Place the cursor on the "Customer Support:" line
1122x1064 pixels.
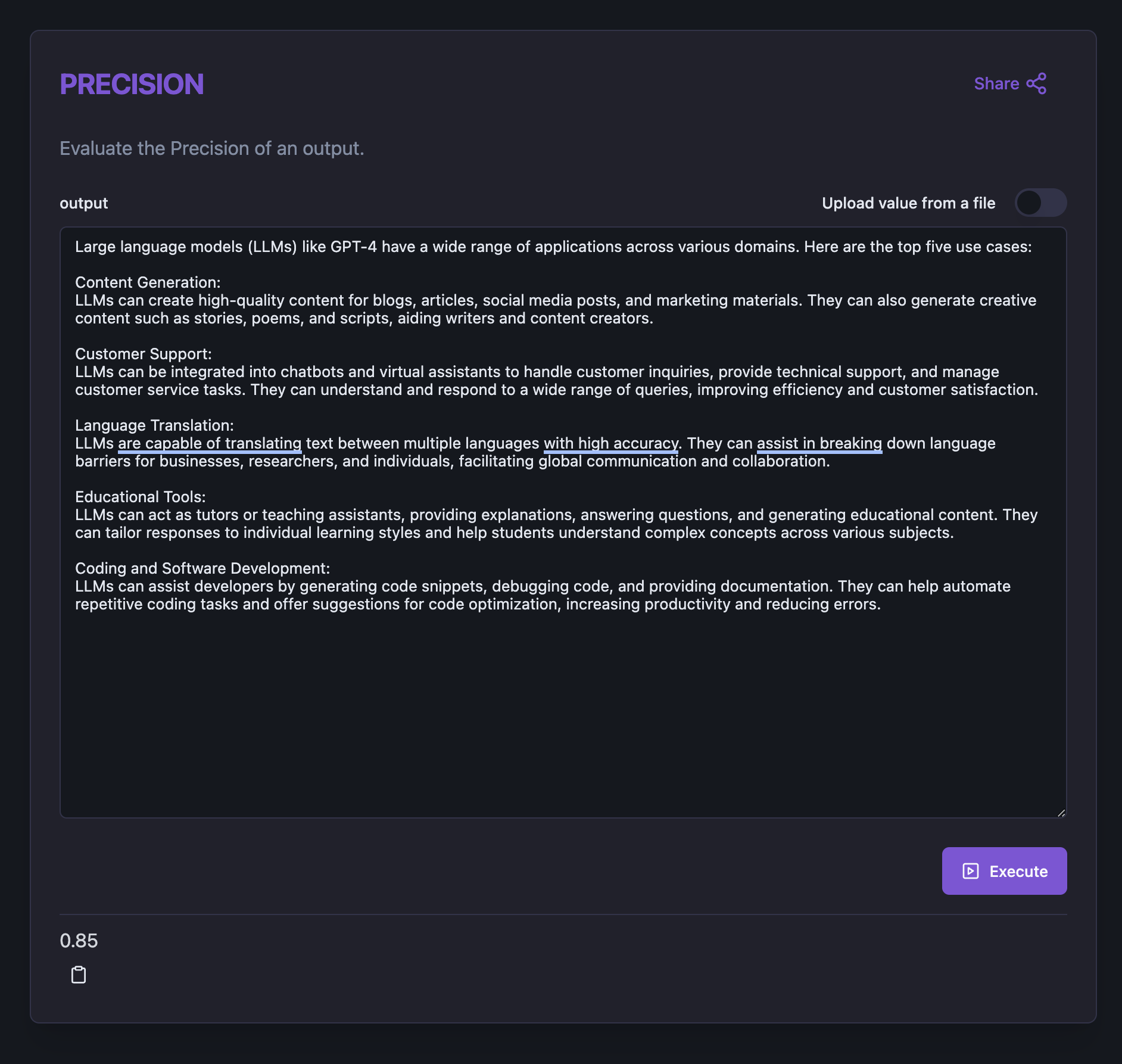(144, 354)
